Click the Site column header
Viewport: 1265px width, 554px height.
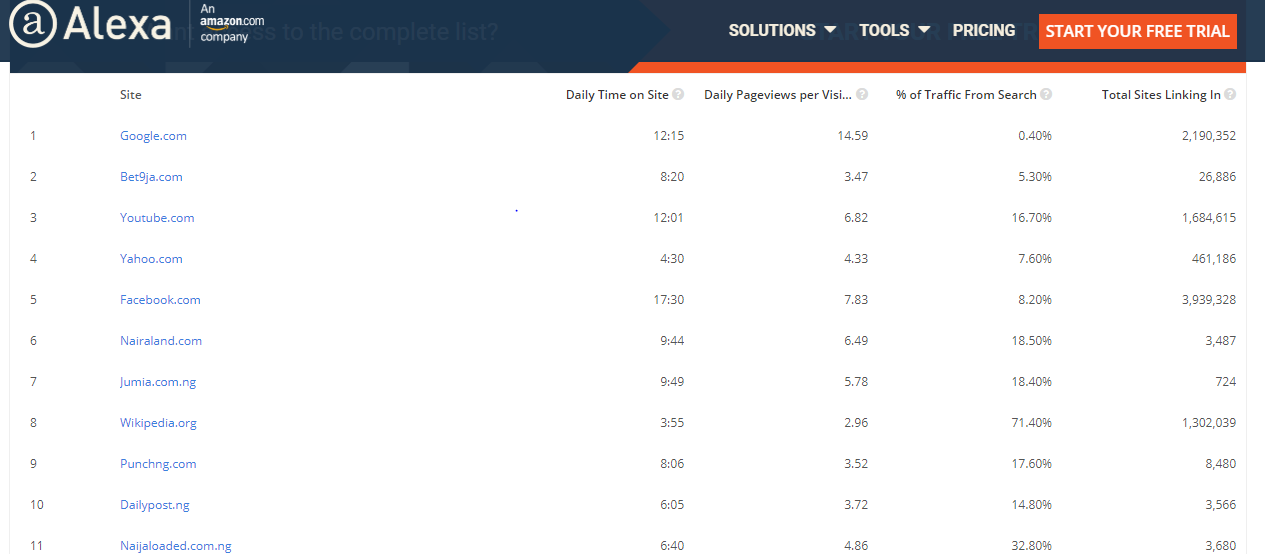coord(131,95)
